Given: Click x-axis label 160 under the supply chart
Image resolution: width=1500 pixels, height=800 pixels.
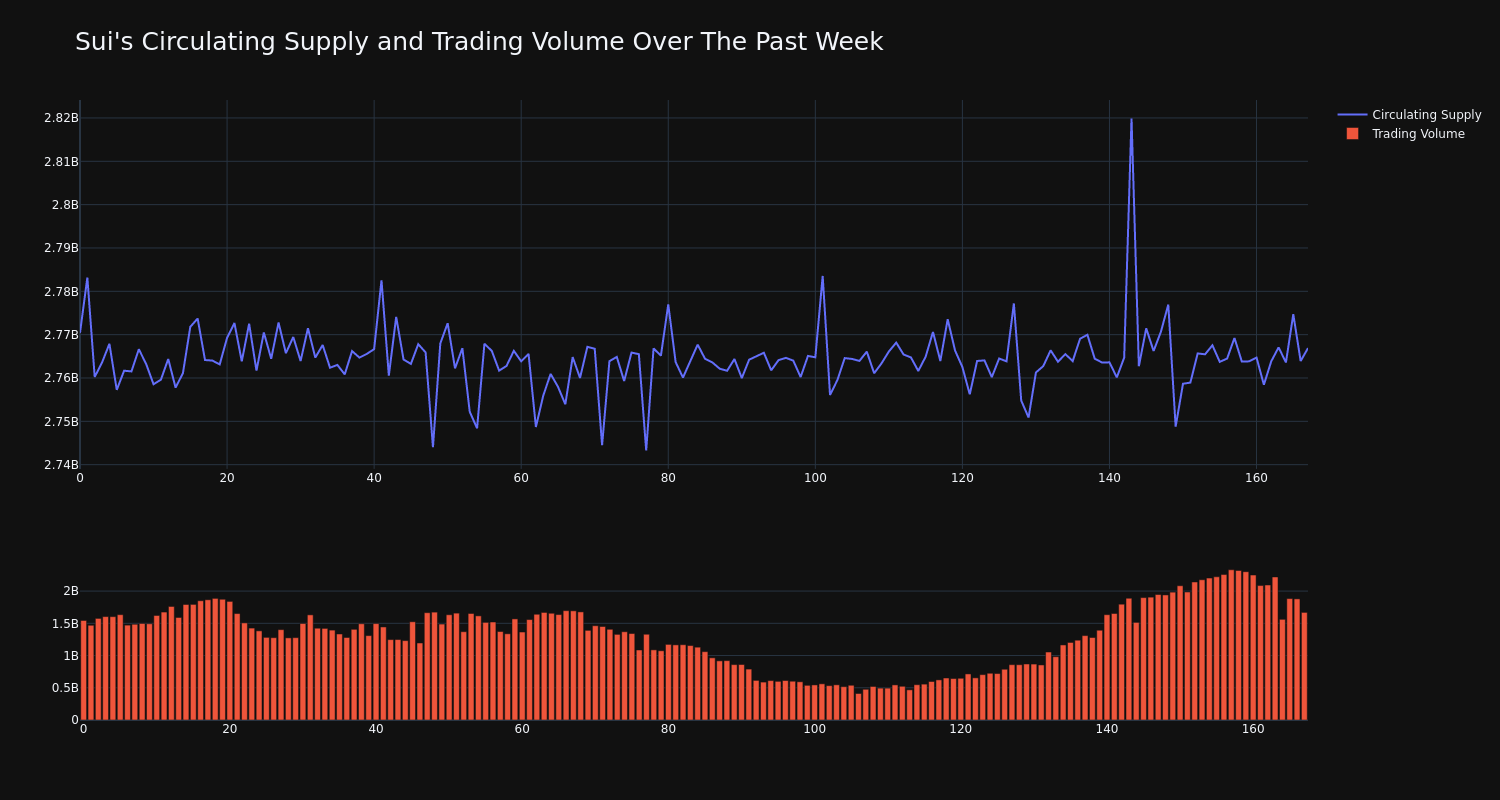Looking at the screenshot, I should pyautogui.click(x=1256, y=478).
